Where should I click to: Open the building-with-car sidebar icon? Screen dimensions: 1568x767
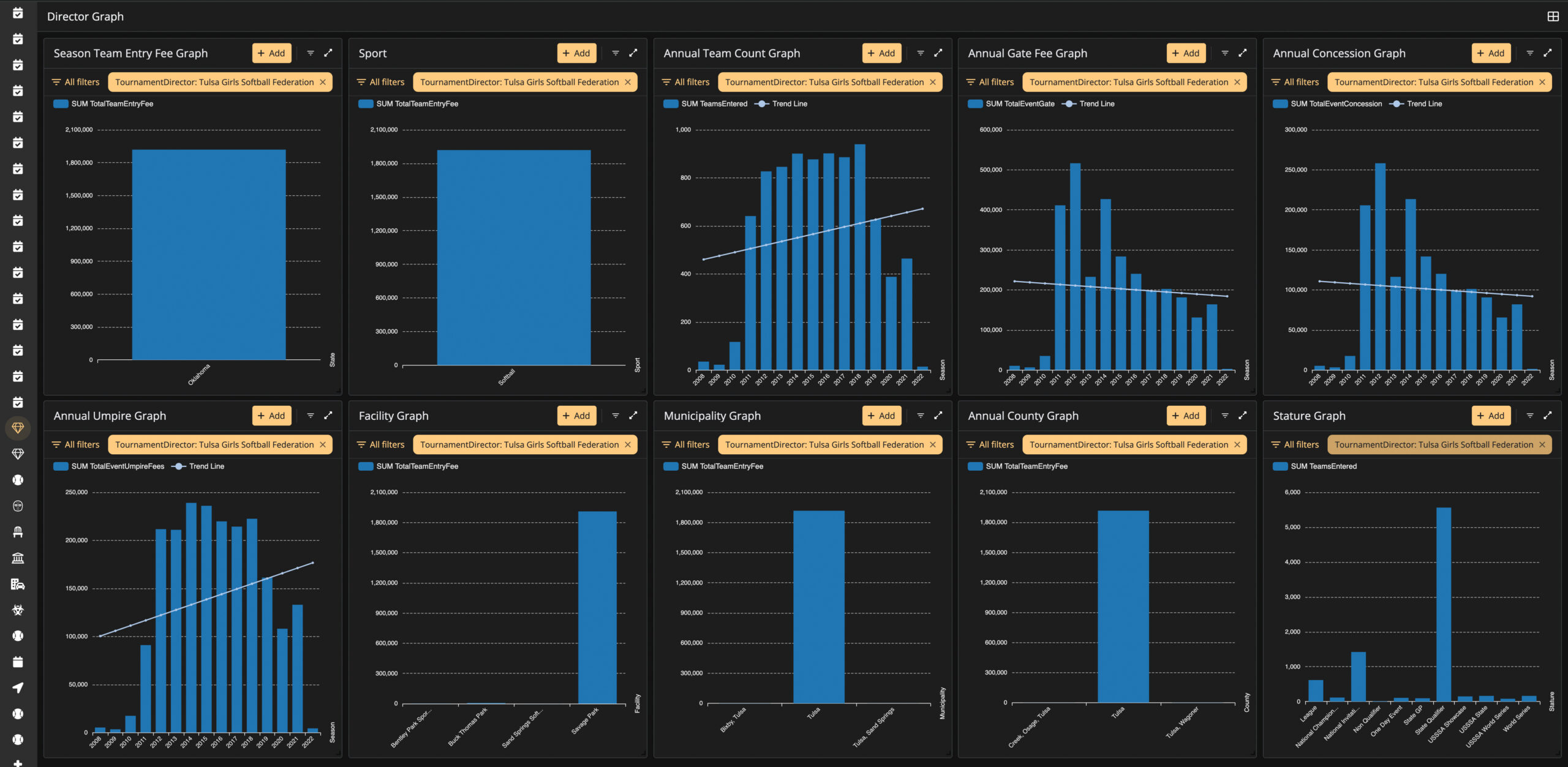[x=18, y=584]
